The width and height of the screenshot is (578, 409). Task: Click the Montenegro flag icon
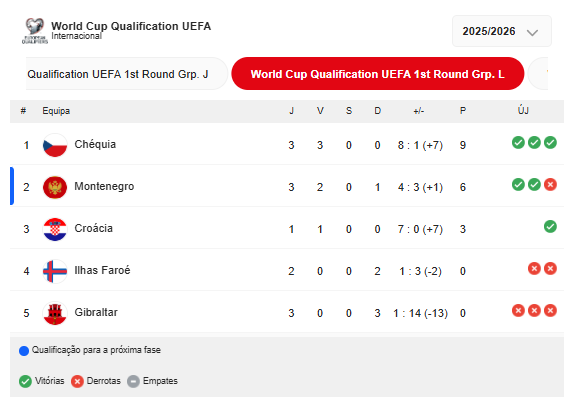click(55, 187)
